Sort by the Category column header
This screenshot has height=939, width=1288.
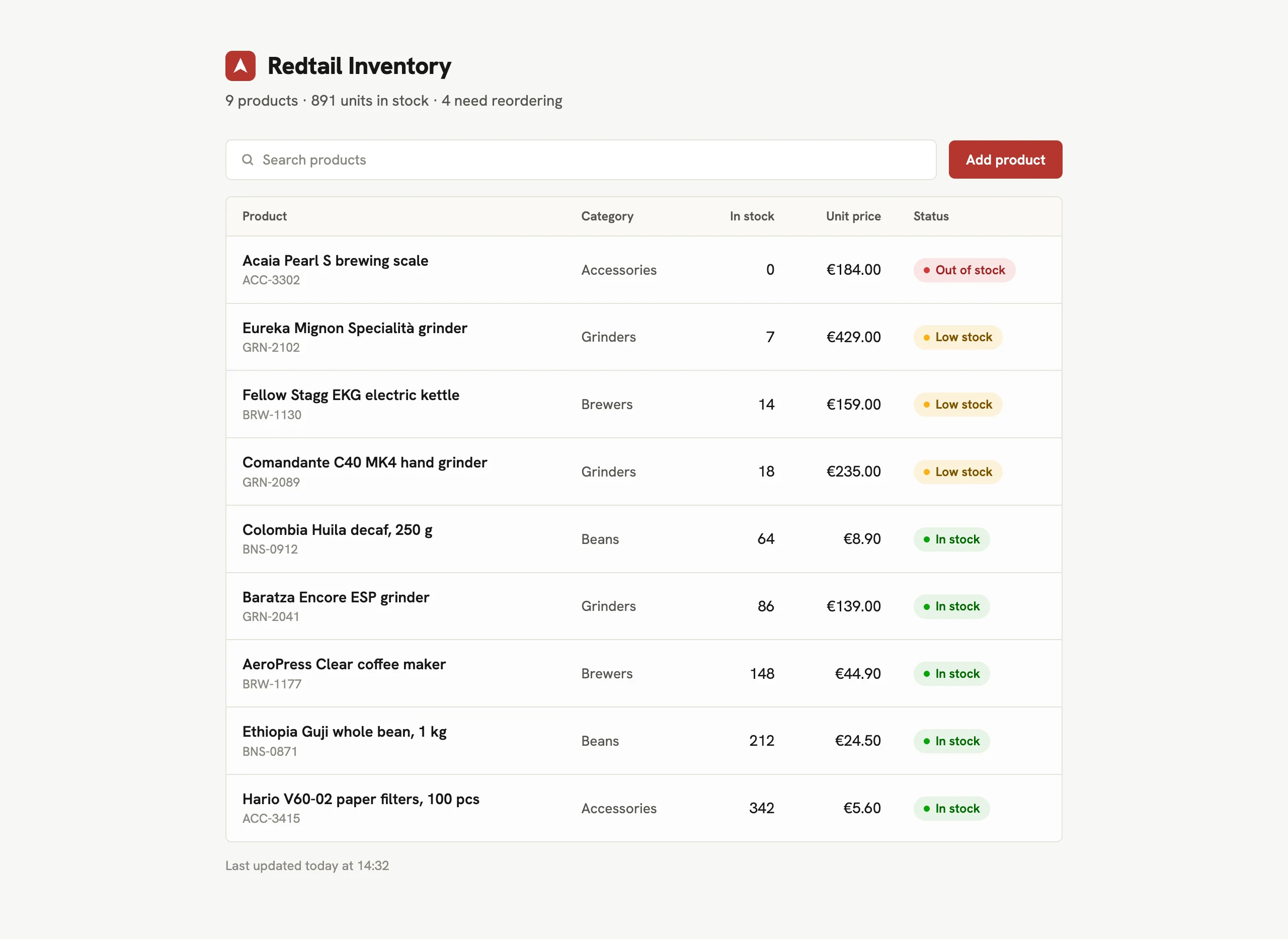pyautogui.click(x=607, y=216)
